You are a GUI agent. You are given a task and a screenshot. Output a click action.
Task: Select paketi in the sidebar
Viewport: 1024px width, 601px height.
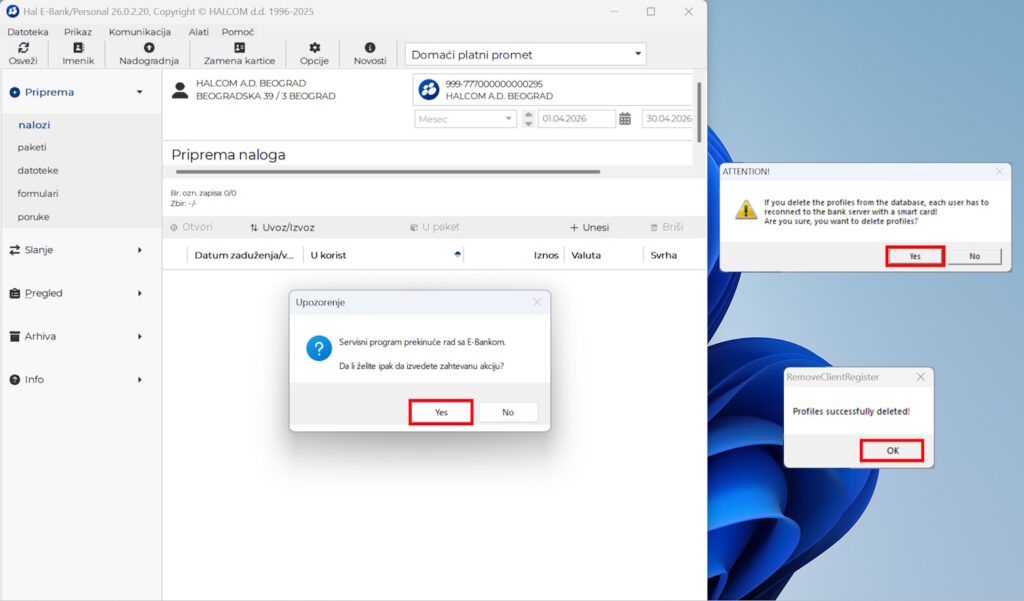coord(32,147)
